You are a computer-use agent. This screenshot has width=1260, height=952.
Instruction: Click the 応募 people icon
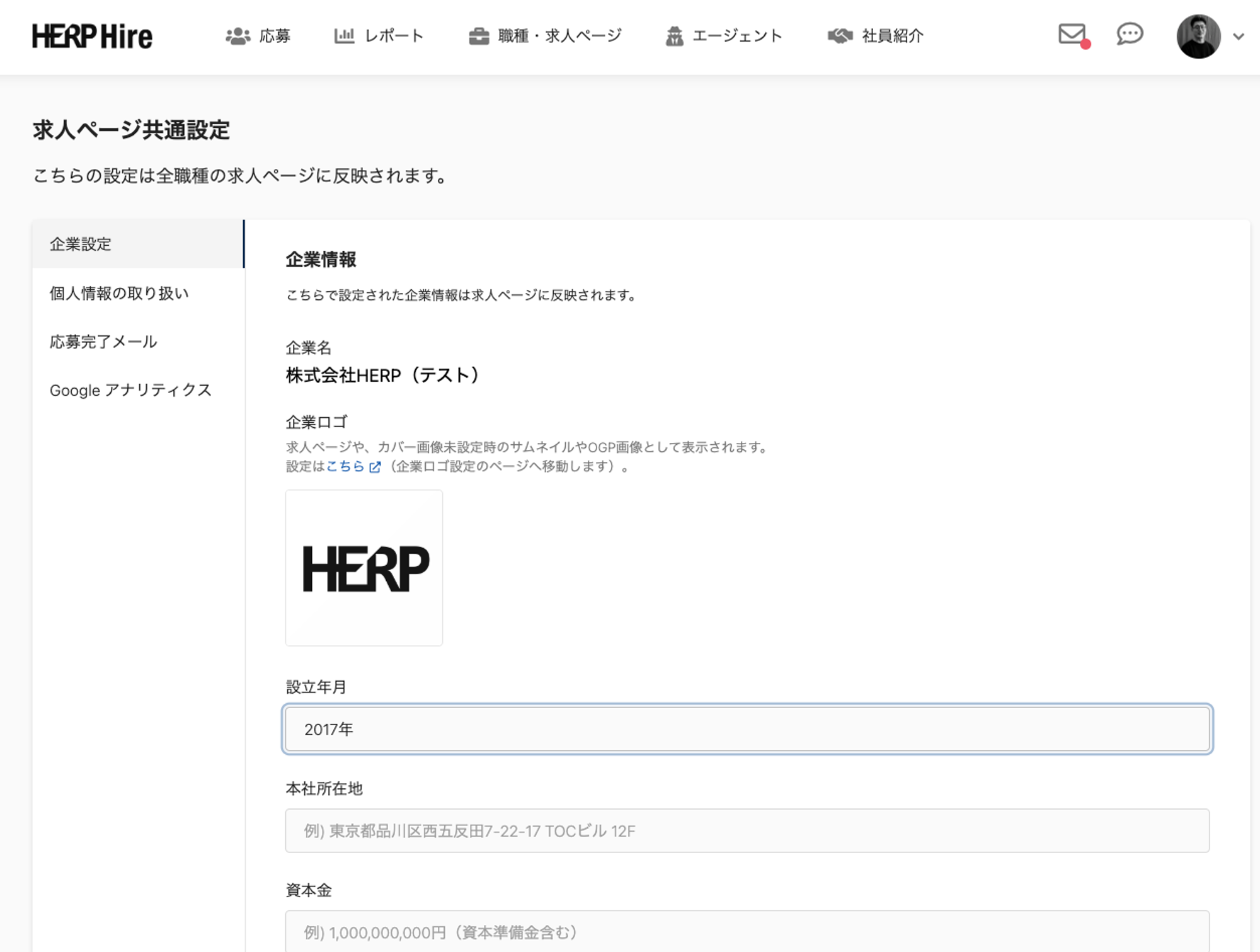[x=238, y=36]
